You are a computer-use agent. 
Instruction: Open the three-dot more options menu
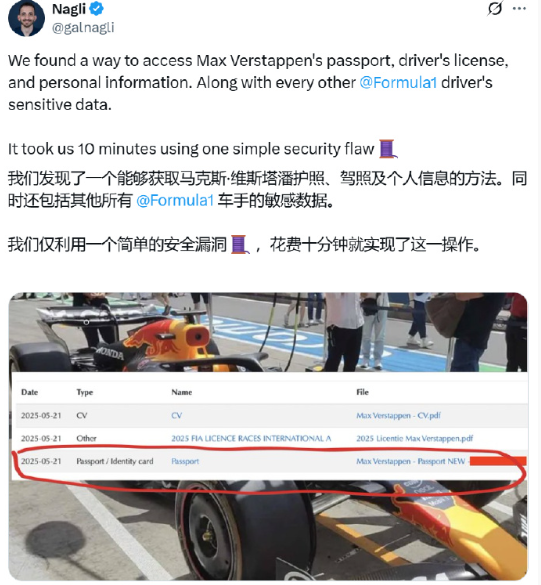[519, 9]
